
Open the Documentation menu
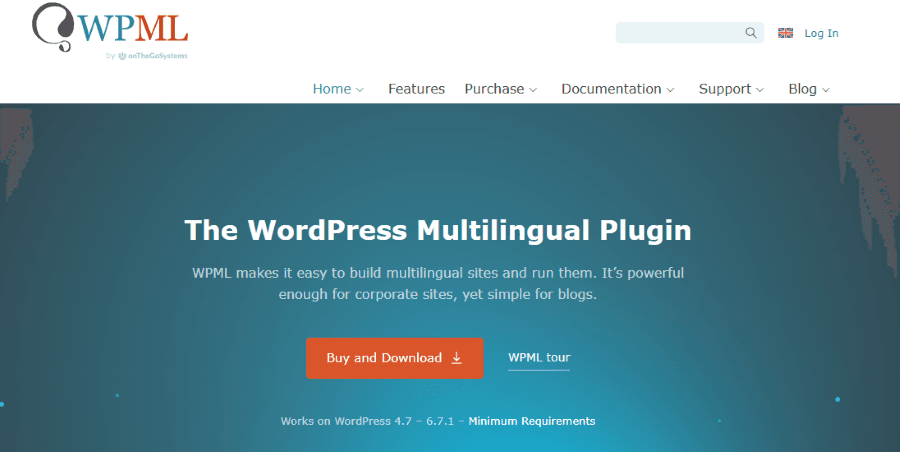611,89
